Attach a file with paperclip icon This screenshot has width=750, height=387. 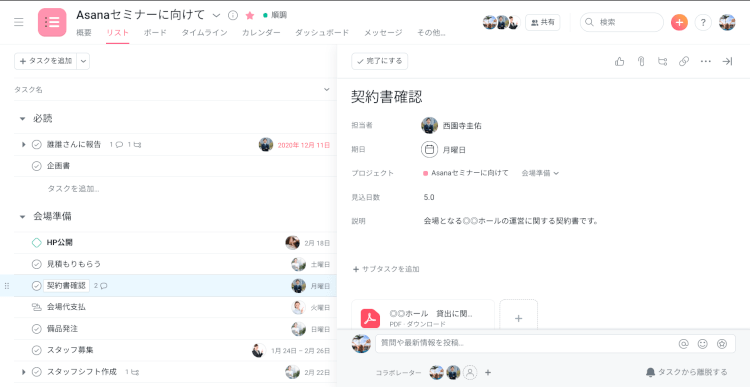[641, 61]
